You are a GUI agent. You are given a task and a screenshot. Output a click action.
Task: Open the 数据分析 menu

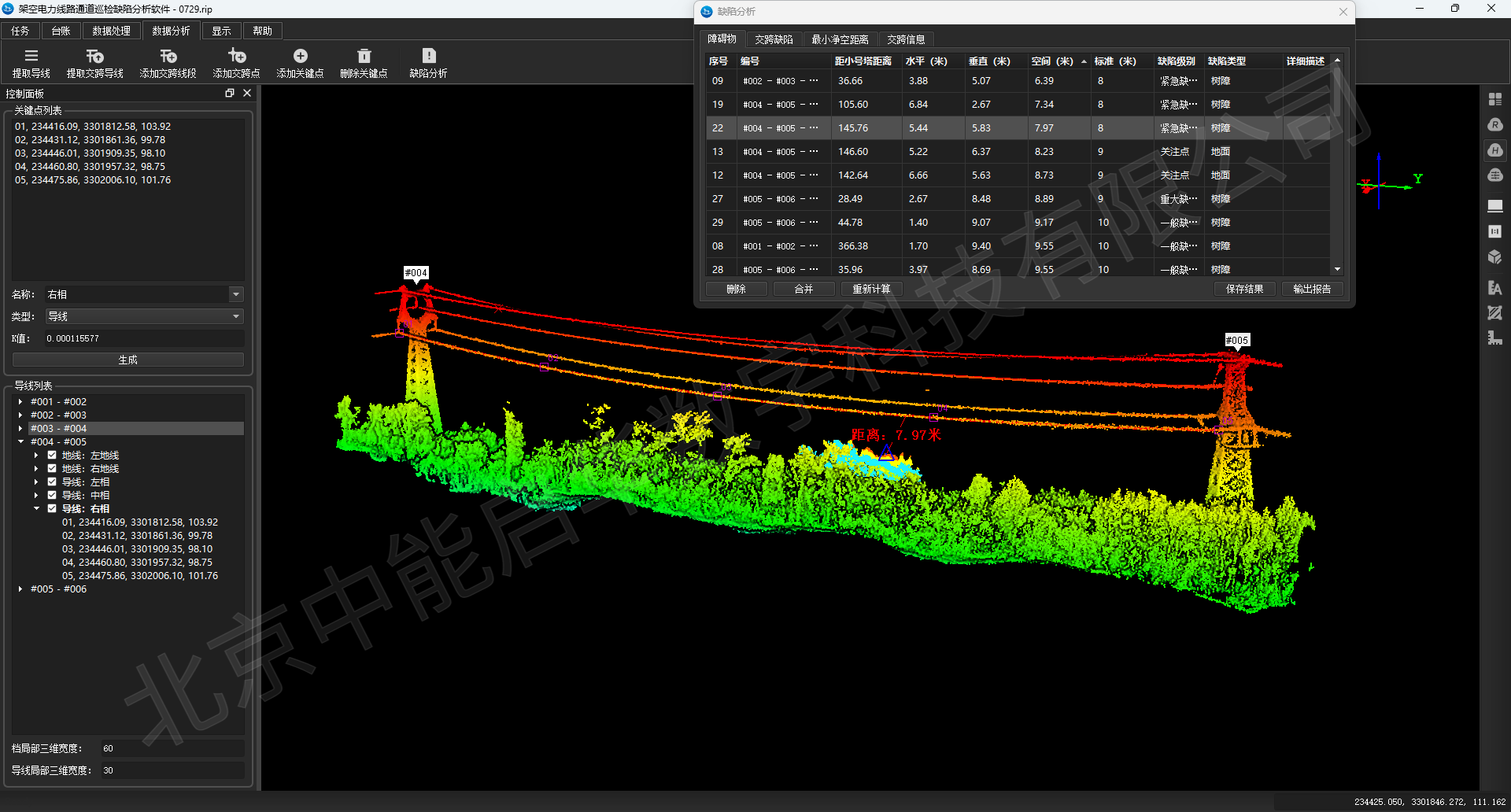[171, 31]
